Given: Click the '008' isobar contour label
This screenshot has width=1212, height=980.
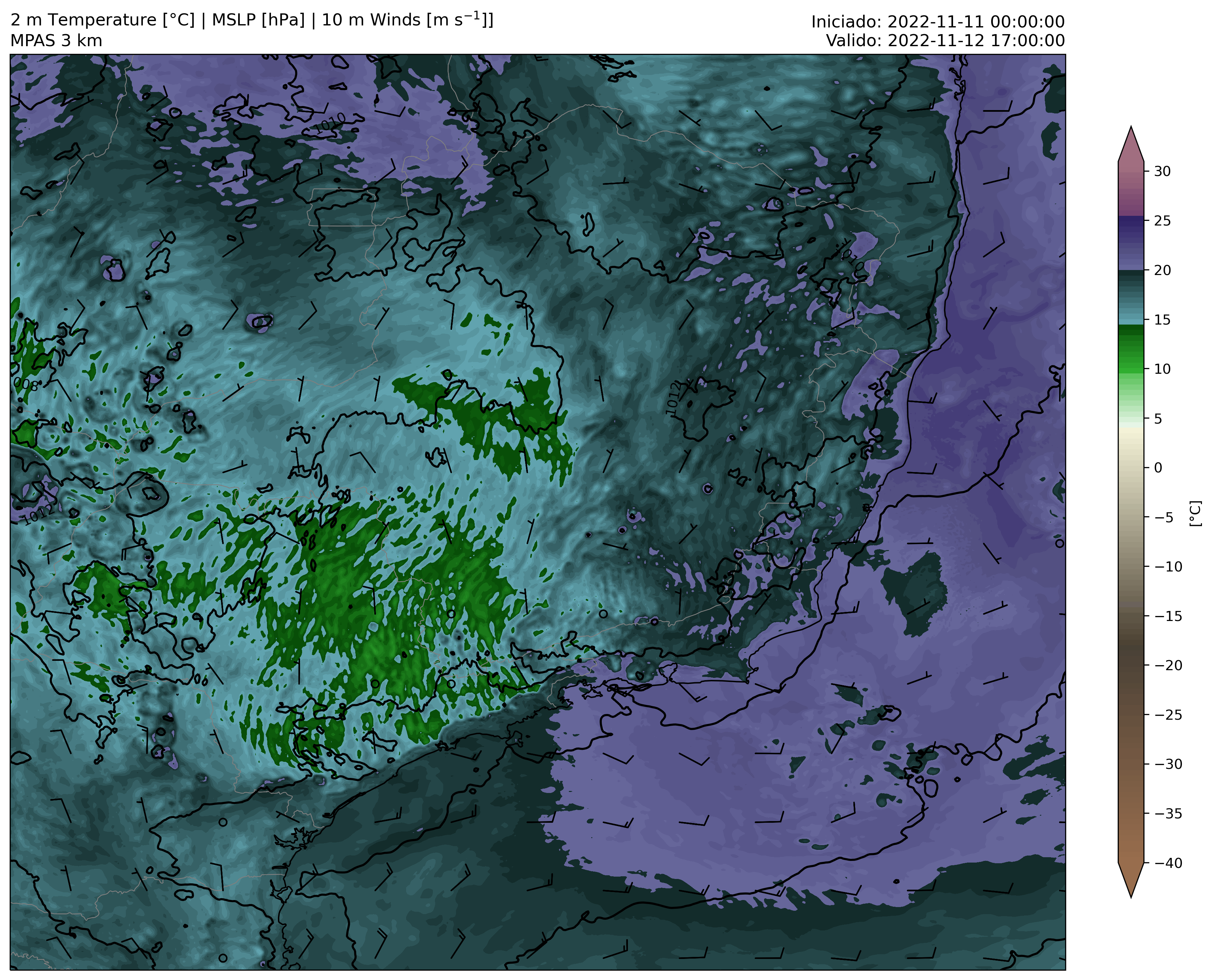Looking at the screenshot, I should 26,385.
